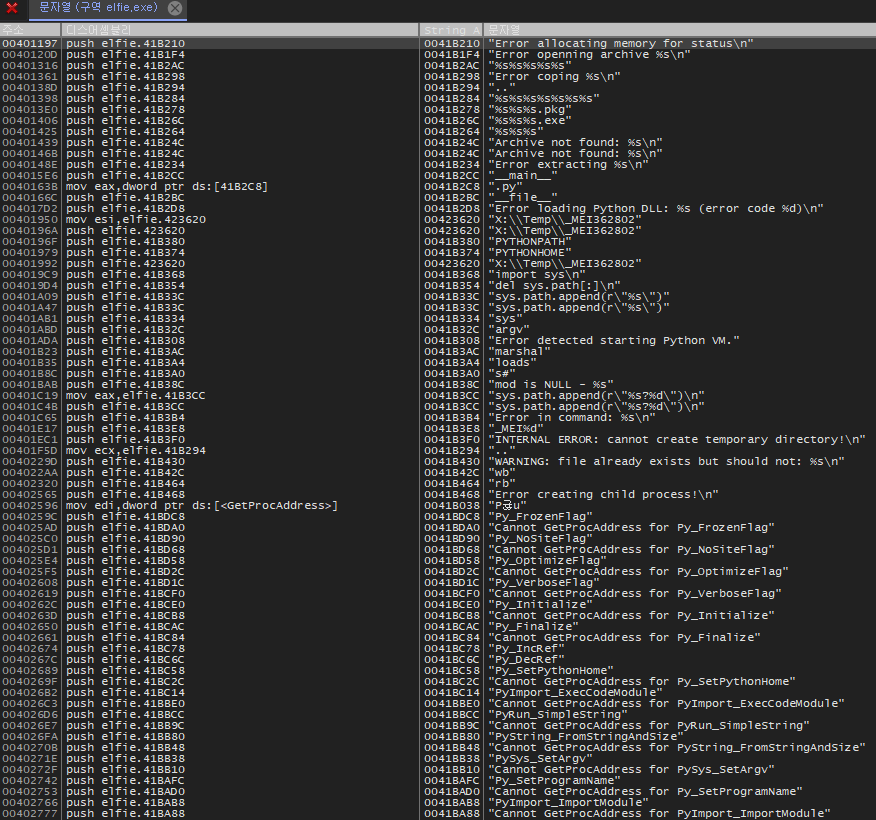The image size is (876, 820).
Task: Click address 0040196A cell
Action: [x=30, y=231]
